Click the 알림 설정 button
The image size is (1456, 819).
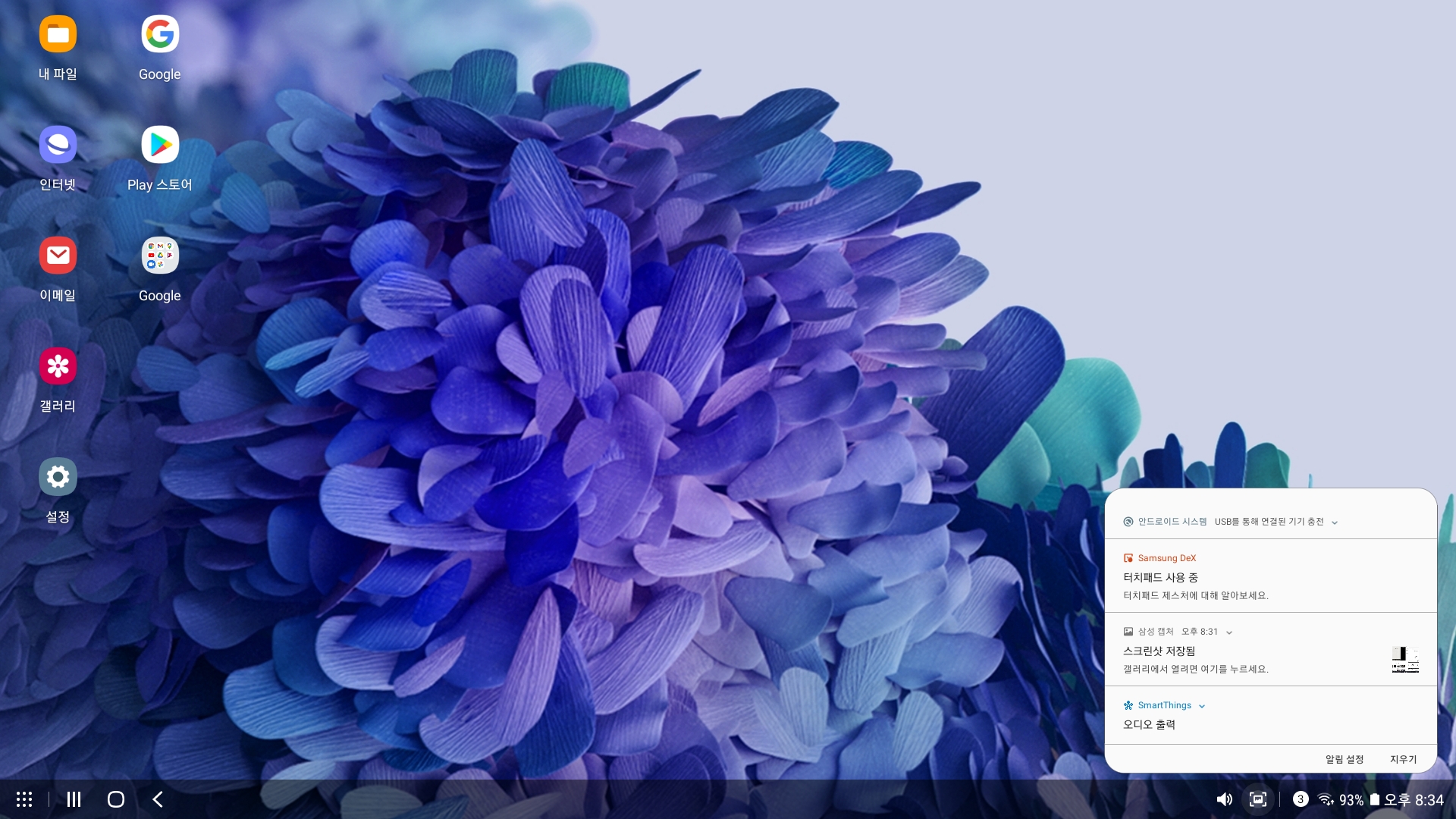(x=1344, y=759)
